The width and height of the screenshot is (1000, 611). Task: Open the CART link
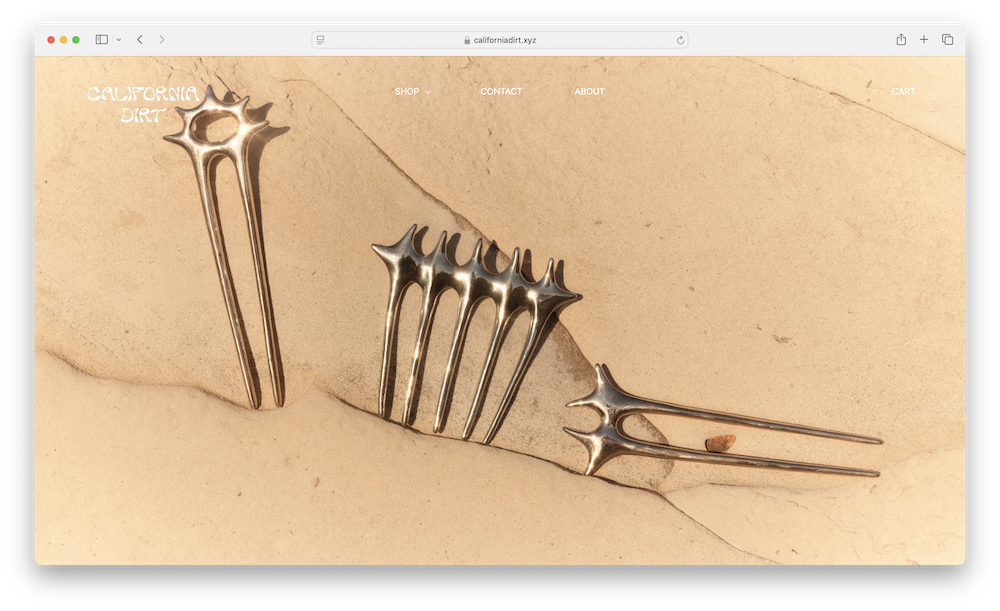coord(903,92)
